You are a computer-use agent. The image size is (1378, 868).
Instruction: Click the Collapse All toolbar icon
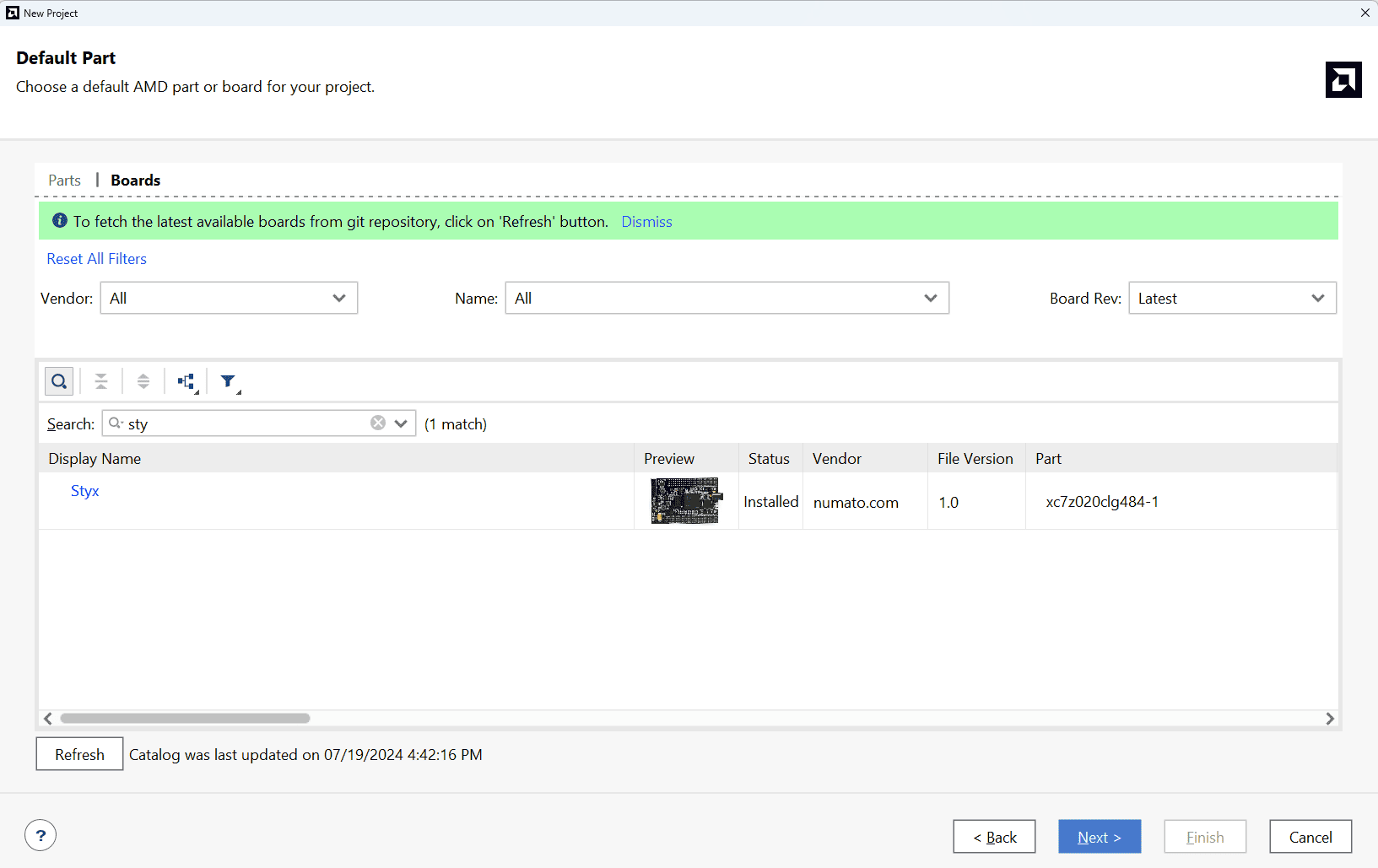click(101, 381)
